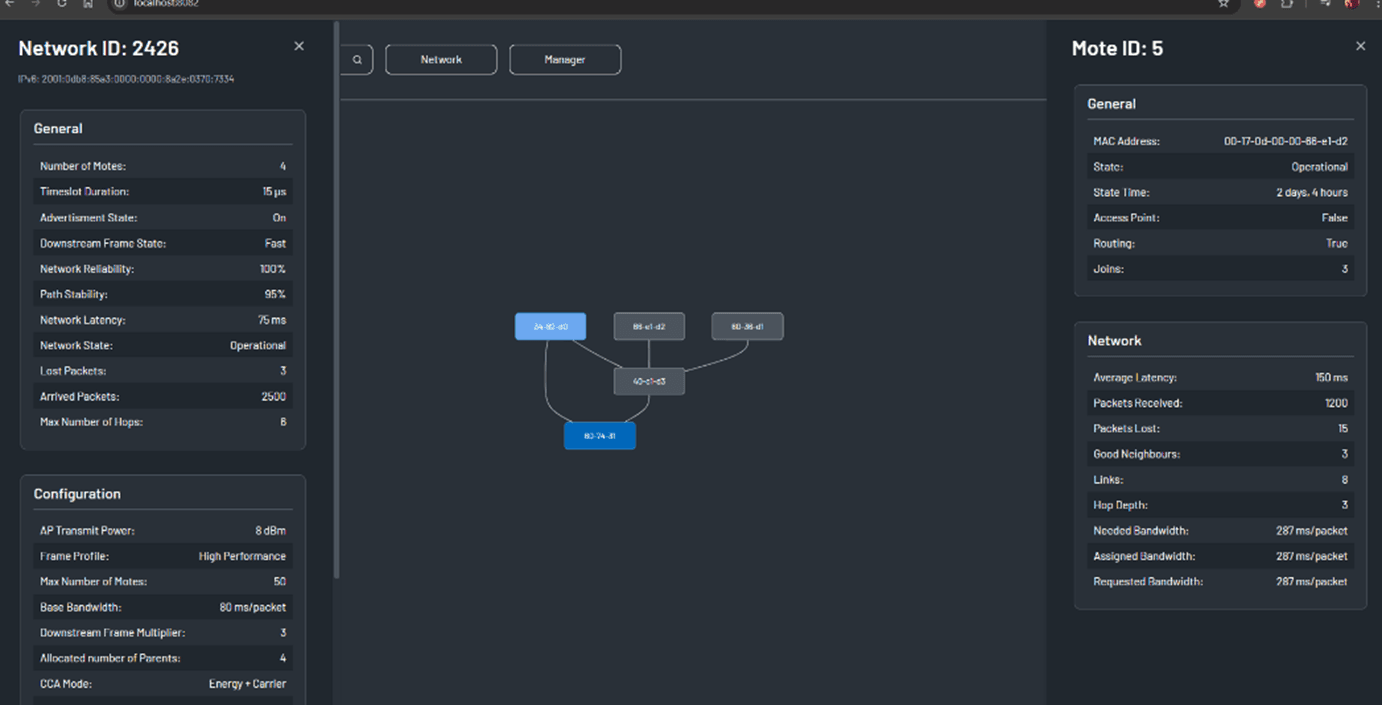Click the Packets Received row
Screen dimensions: 1382x705
1220,404
